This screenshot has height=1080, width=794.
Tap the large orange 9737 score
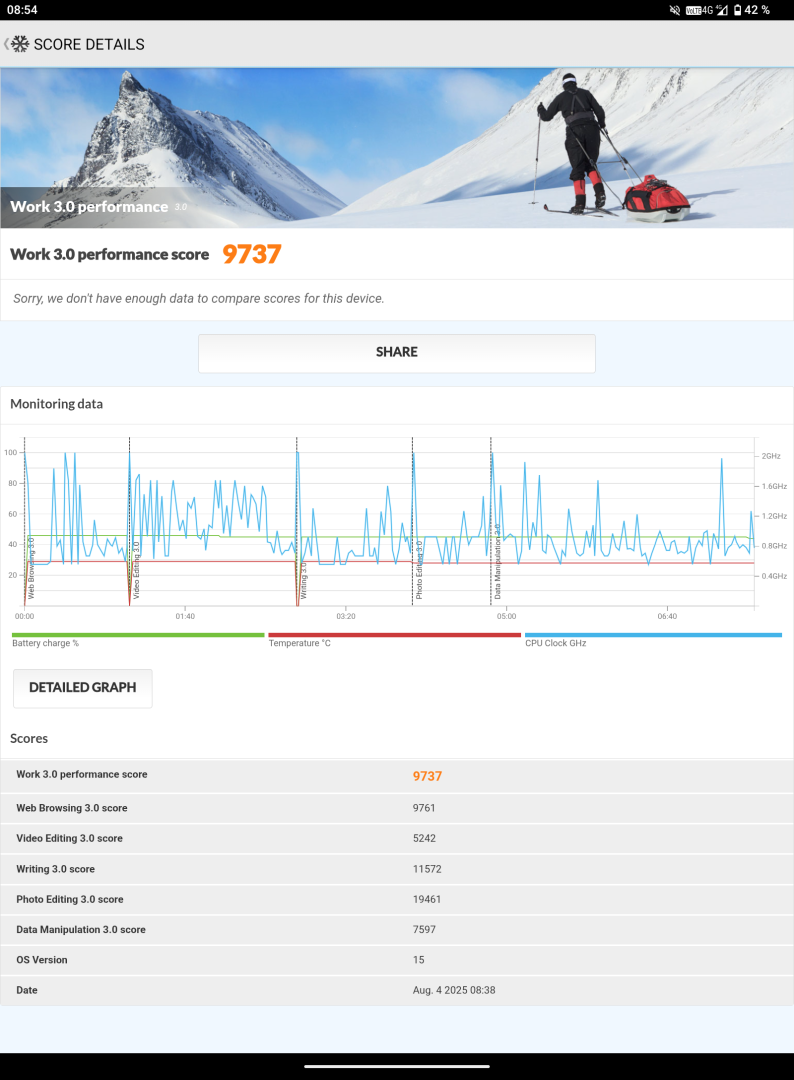(x=251, y=254)
